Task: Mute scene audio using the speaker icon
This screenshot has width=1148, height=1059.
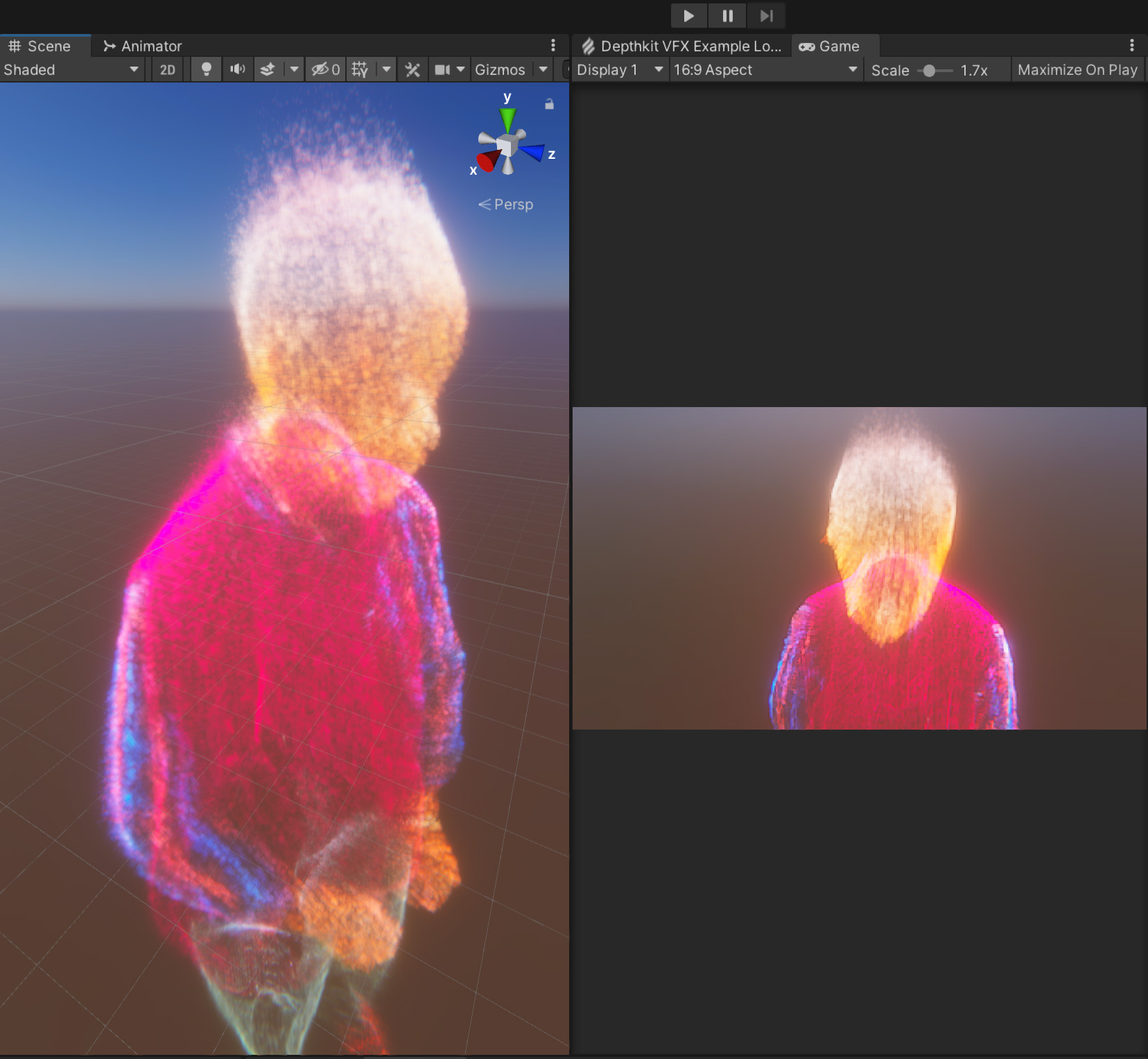Action: (x=237, y=69)
